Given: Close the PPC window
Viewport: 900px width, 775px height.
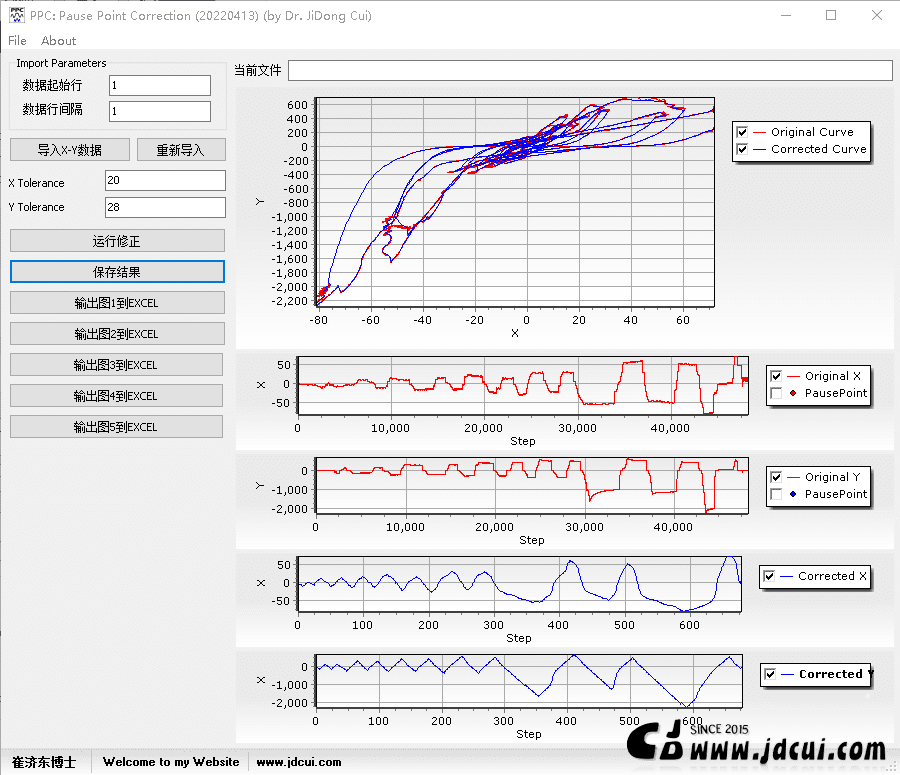Looking at the screenshot, I should pos(876,16).
